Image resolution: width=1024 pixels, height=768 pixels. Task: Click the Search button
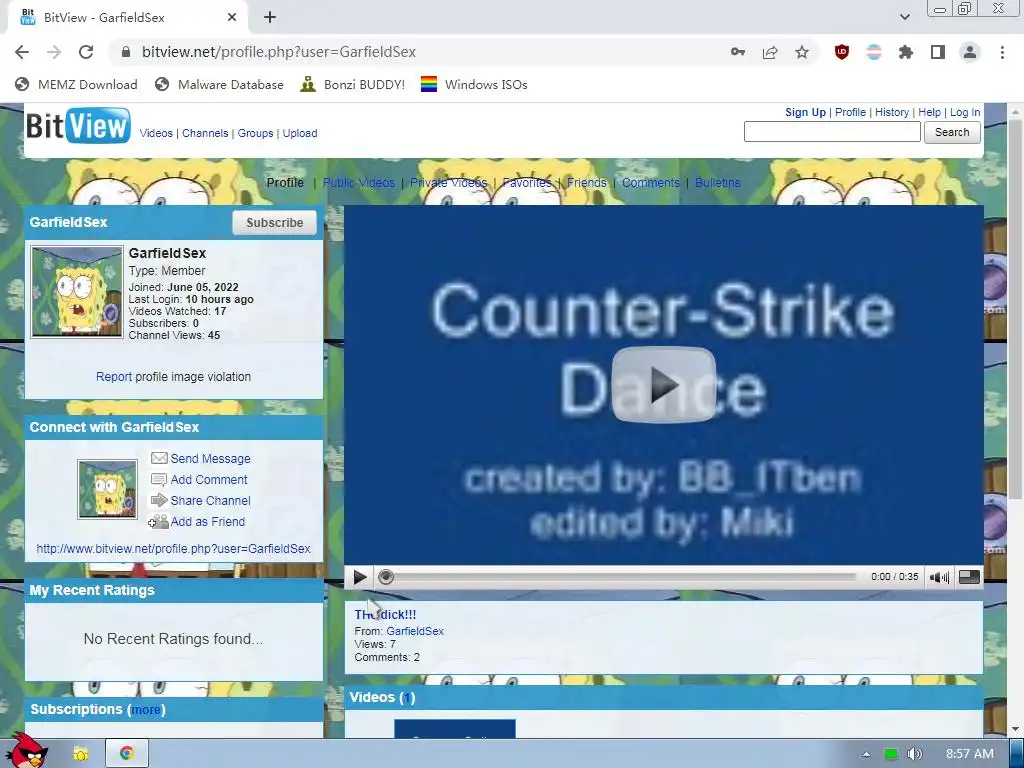click(x=952, y=132)
